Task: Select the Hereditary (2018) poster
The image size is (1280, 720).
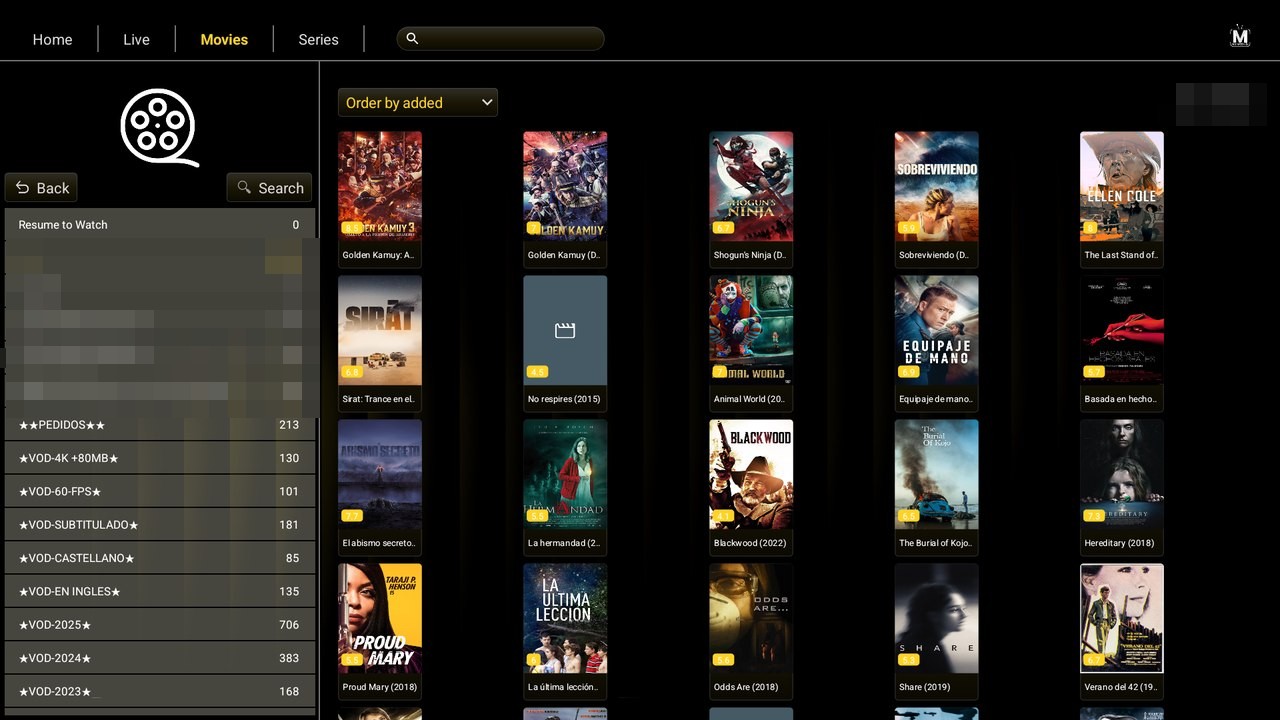Action: click(1122, 474)
